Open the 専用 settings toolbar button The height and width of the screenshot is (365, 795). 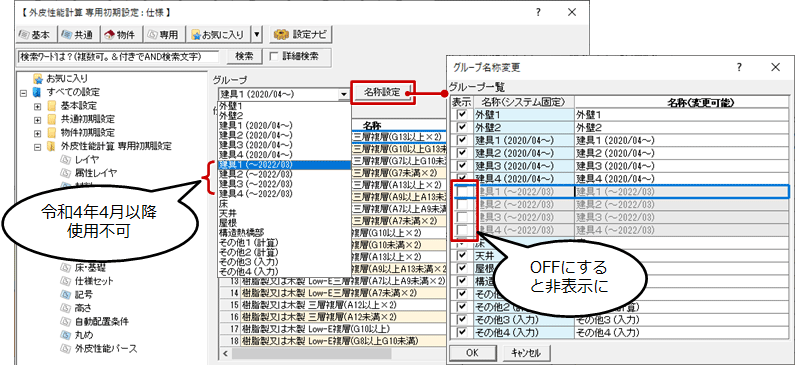[163, 35]
